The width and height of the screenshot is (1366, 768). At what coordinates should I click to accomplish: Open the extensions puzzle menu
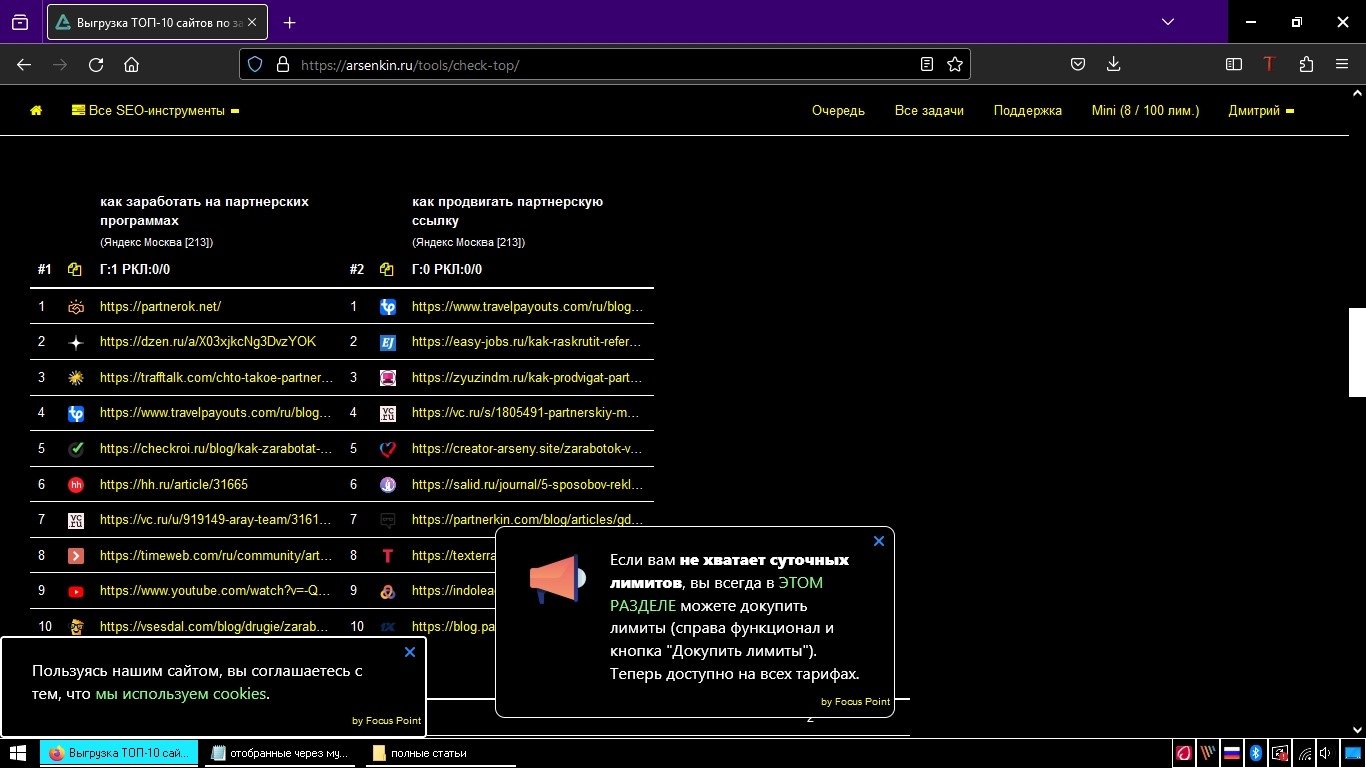point(1306,64)
